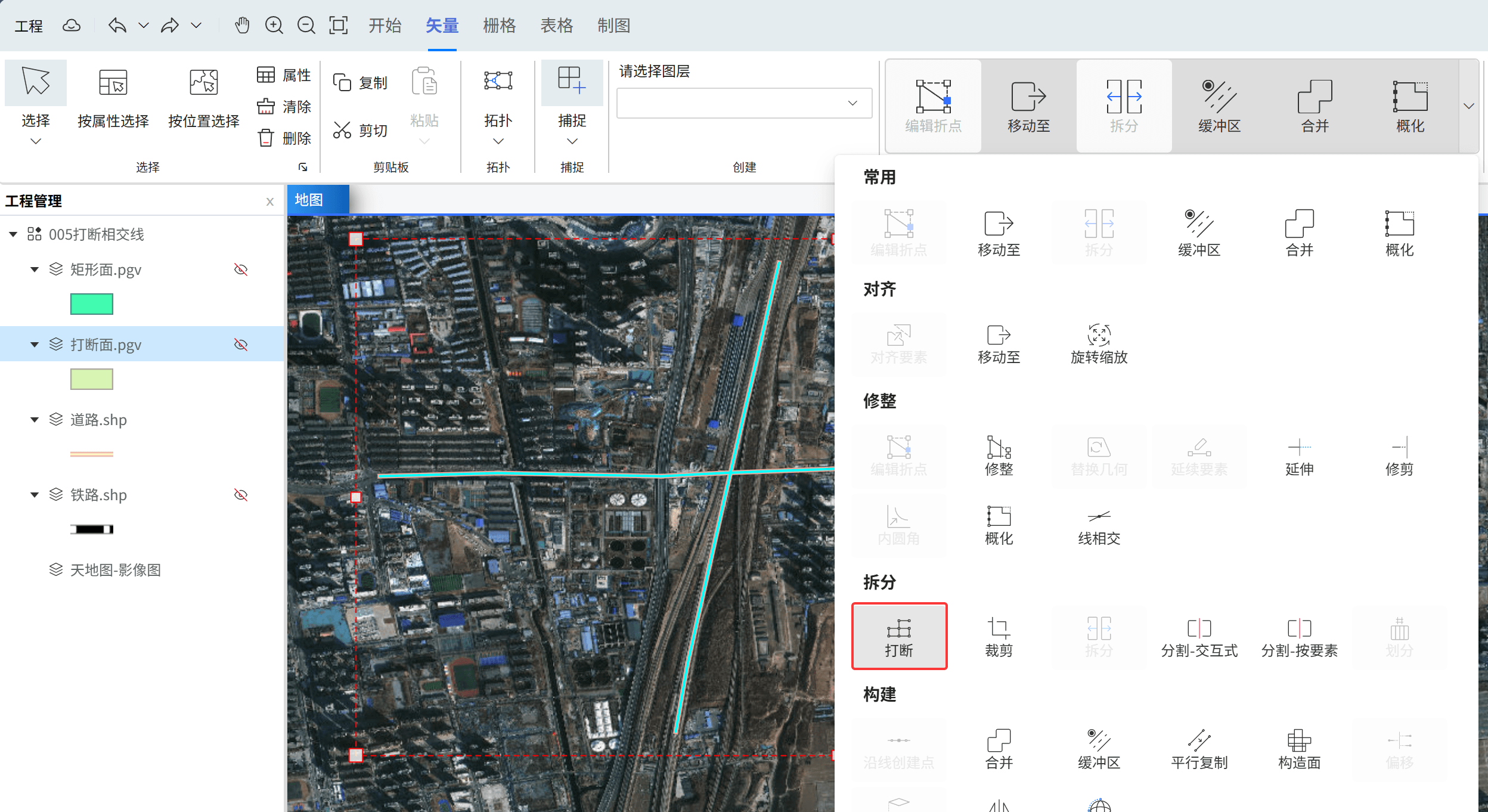Click the zoom out magnifier
The width and height of the screenshot is (1488, 812).
[x=306, y=26]
